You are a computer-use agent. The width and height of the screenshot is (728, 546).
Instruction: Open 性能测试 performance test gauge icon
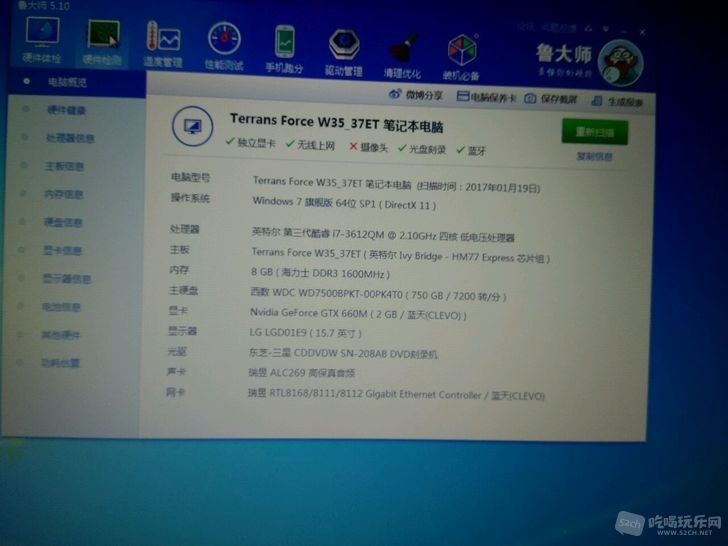click(224, 46)
